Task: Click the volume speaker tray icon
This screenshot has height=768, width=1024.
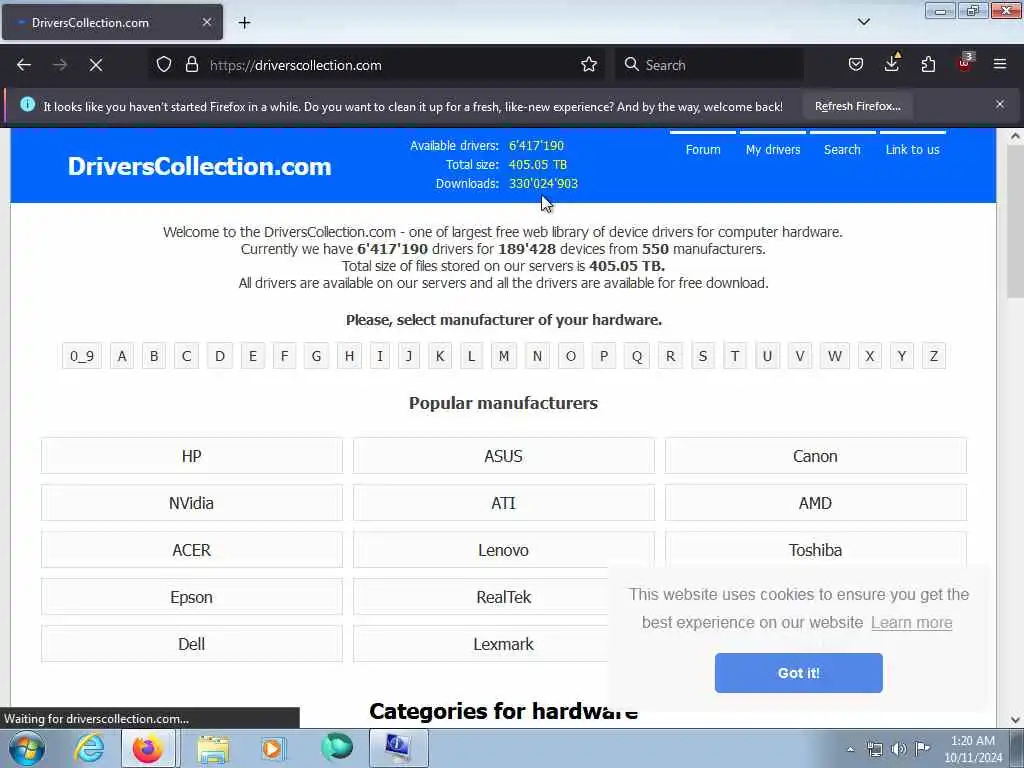Action: pos(899,749)
